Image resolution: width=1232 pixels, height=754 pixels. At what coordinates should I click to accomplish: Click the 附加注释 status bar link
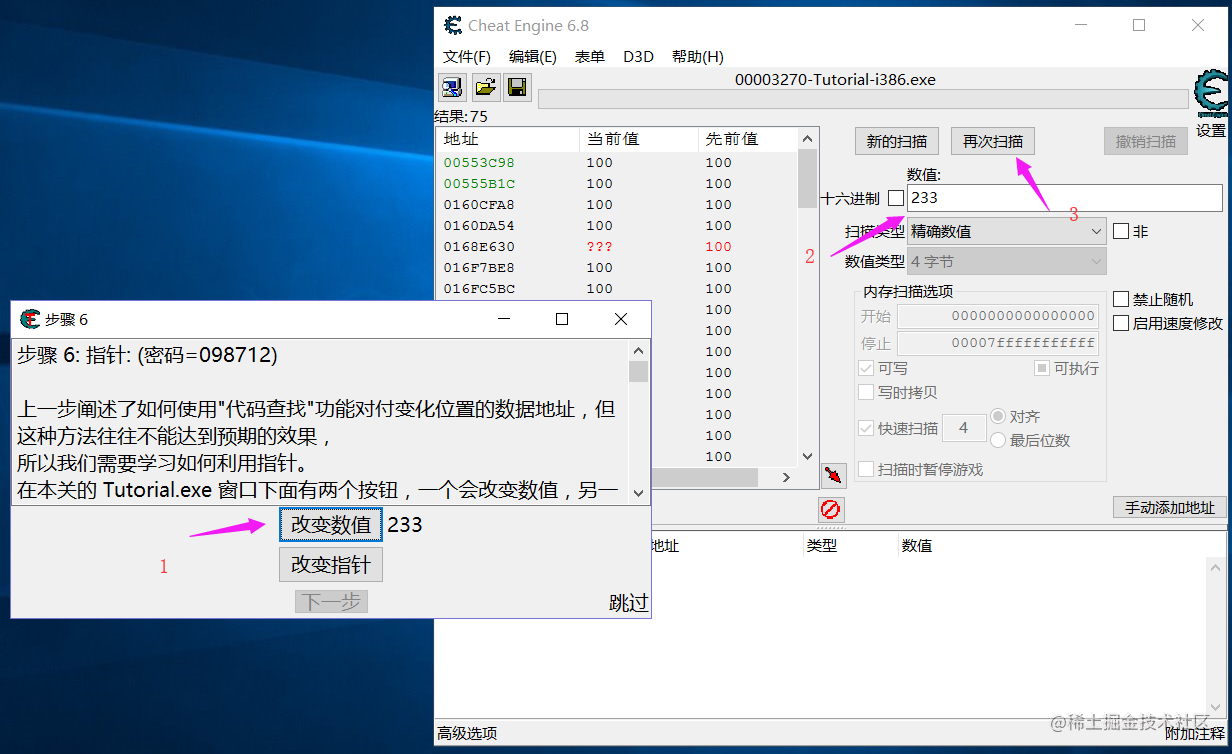[x=1195, y=733]
